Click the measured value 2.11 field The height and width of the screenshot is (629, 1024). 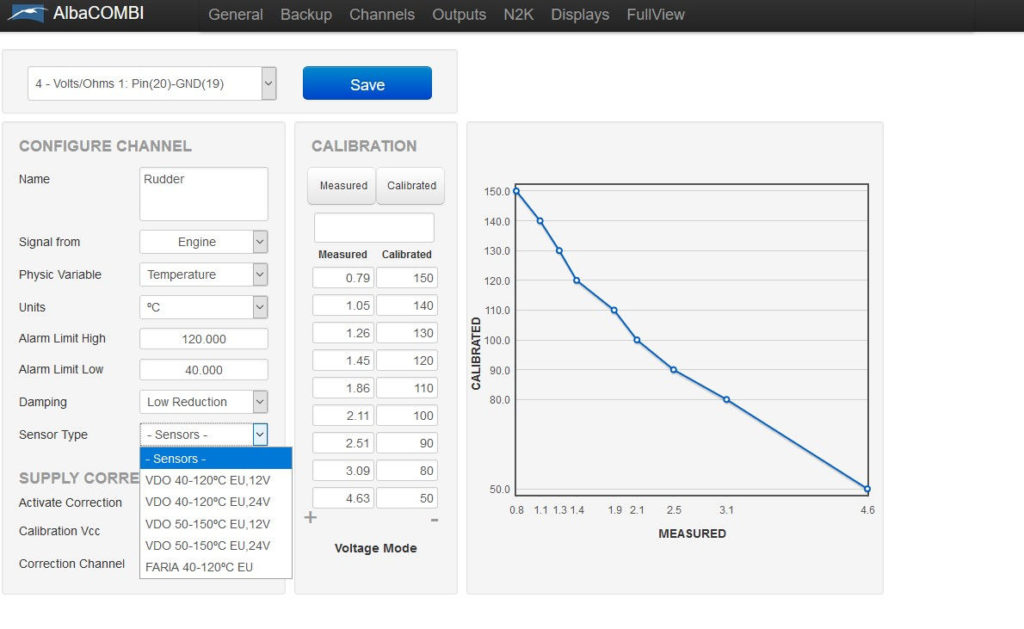[x=343, y=415]
